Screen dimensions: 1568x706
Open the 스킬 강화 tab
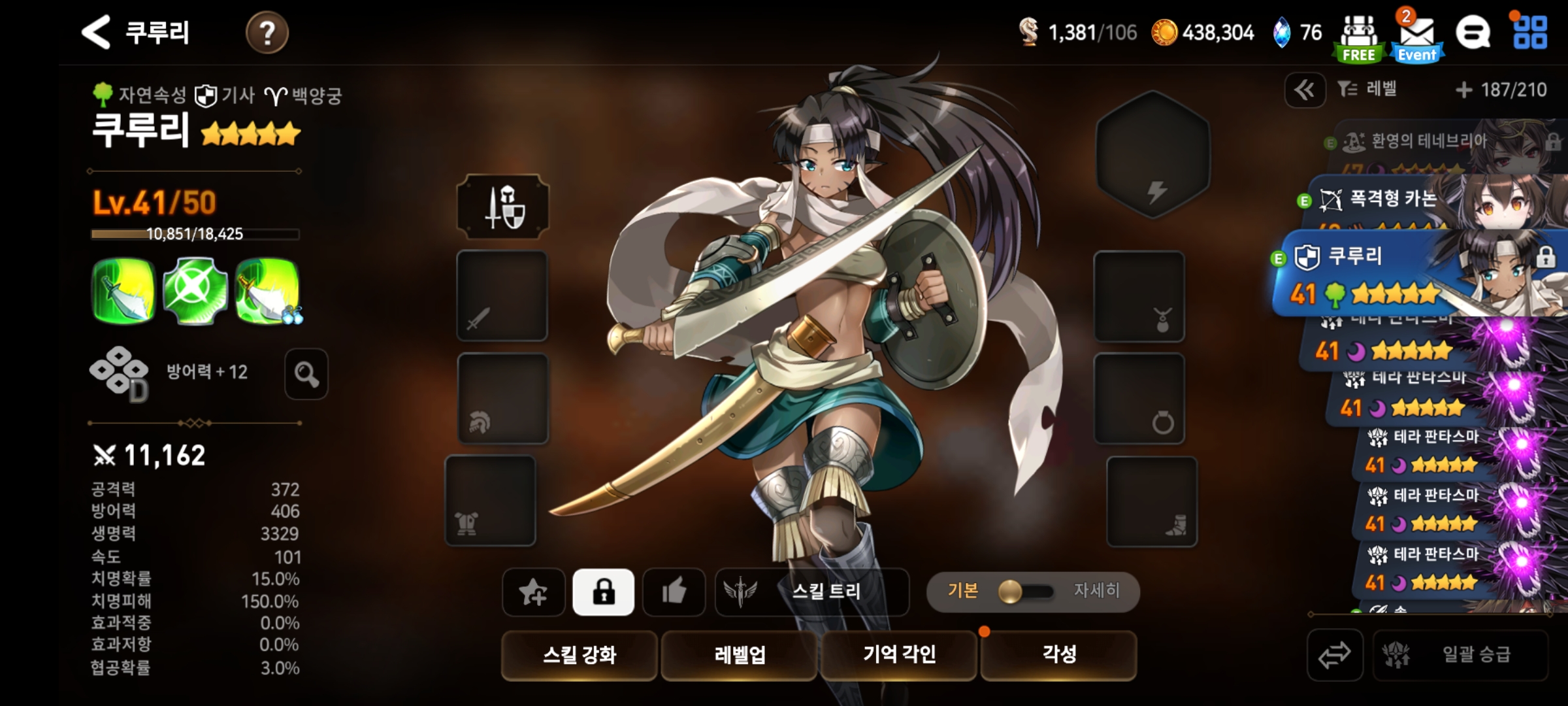click(x=580, y=655)
